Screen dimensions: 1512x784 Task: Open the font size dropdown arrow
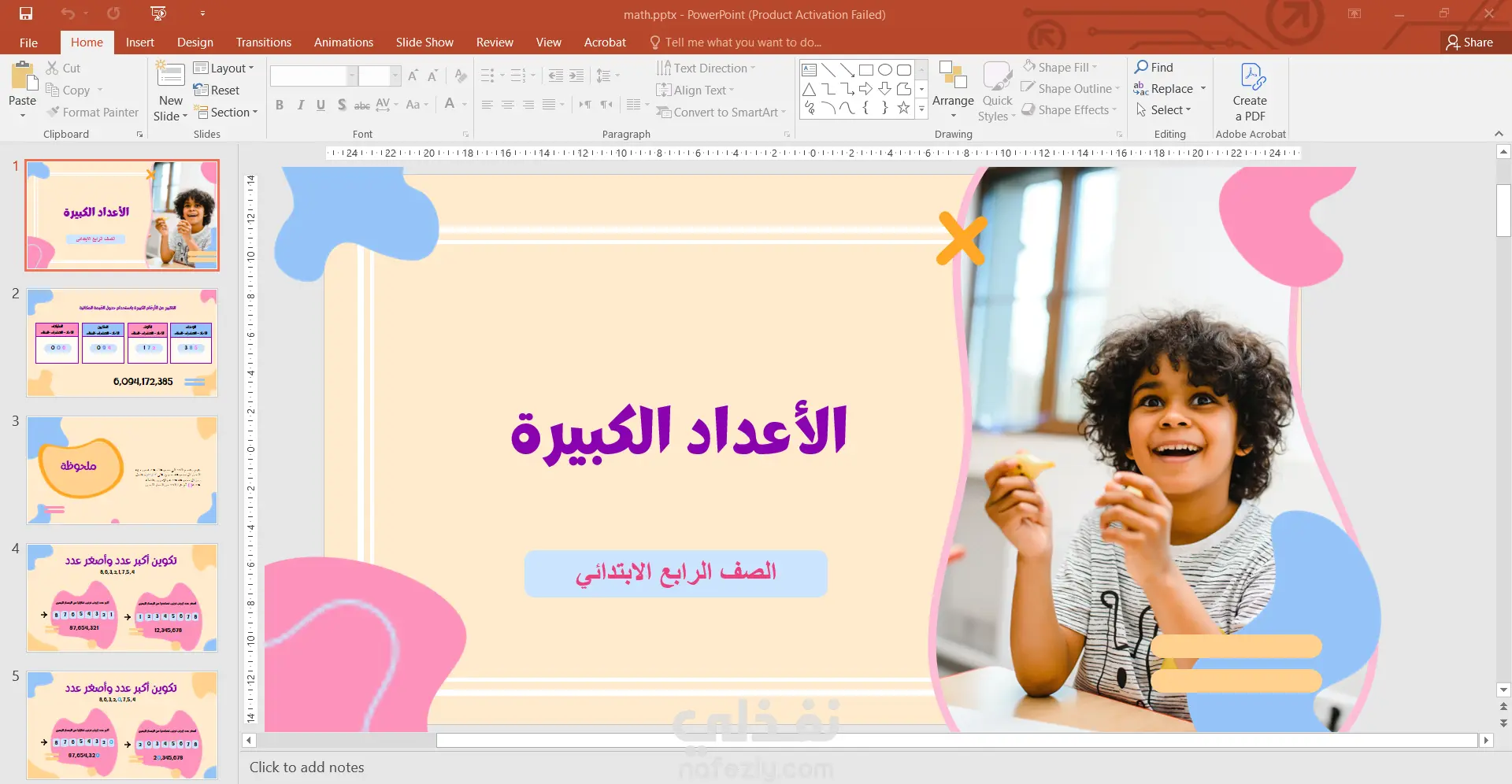coord(395,76)
